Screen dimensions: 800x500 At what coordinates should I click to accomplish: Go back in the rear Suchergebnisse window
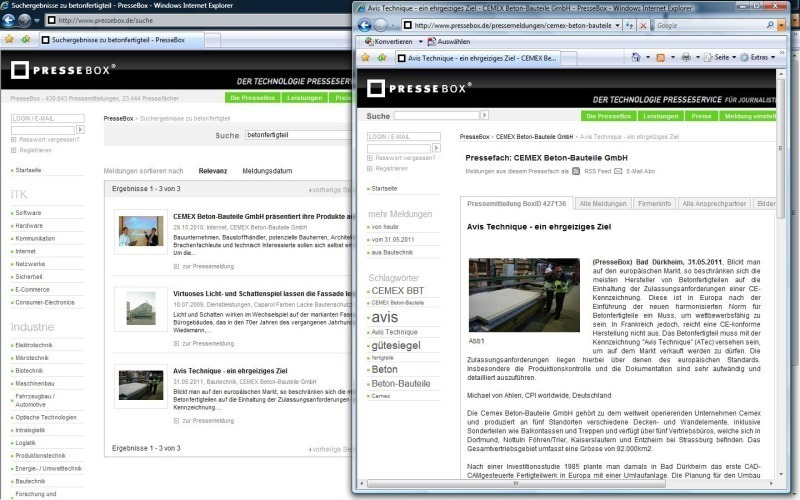tap(8, 20)
